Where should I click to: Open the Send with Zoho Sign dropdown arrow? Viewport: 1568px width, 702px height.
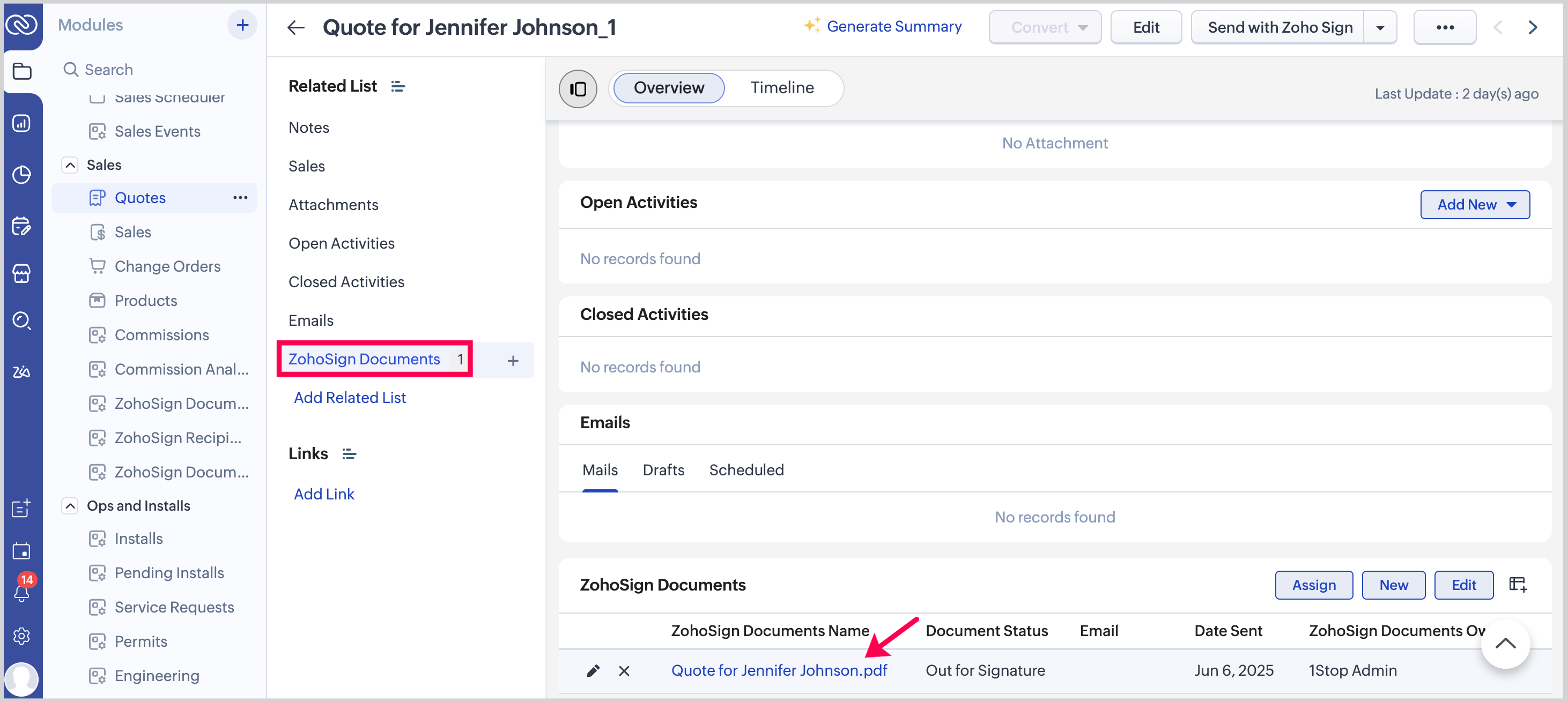point(1380,27)
